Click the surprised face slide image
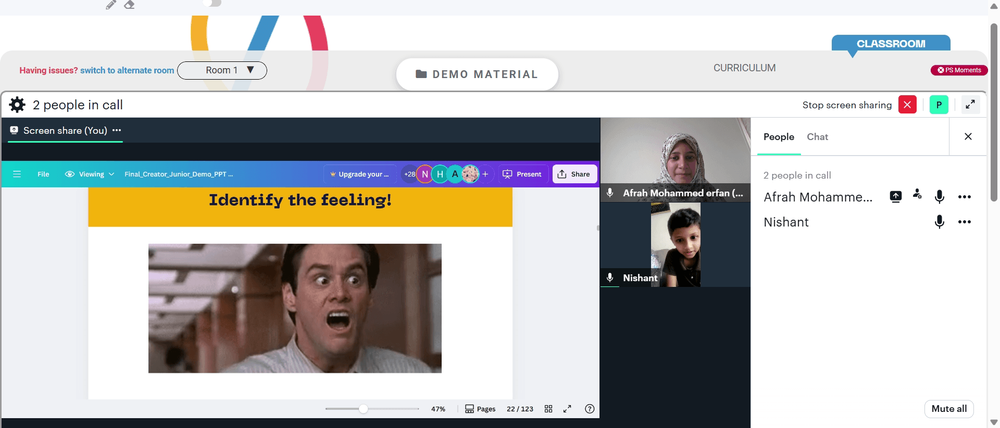Image resolution: width=1000 pixels, height=428 pixels. (x=295, y=308)
